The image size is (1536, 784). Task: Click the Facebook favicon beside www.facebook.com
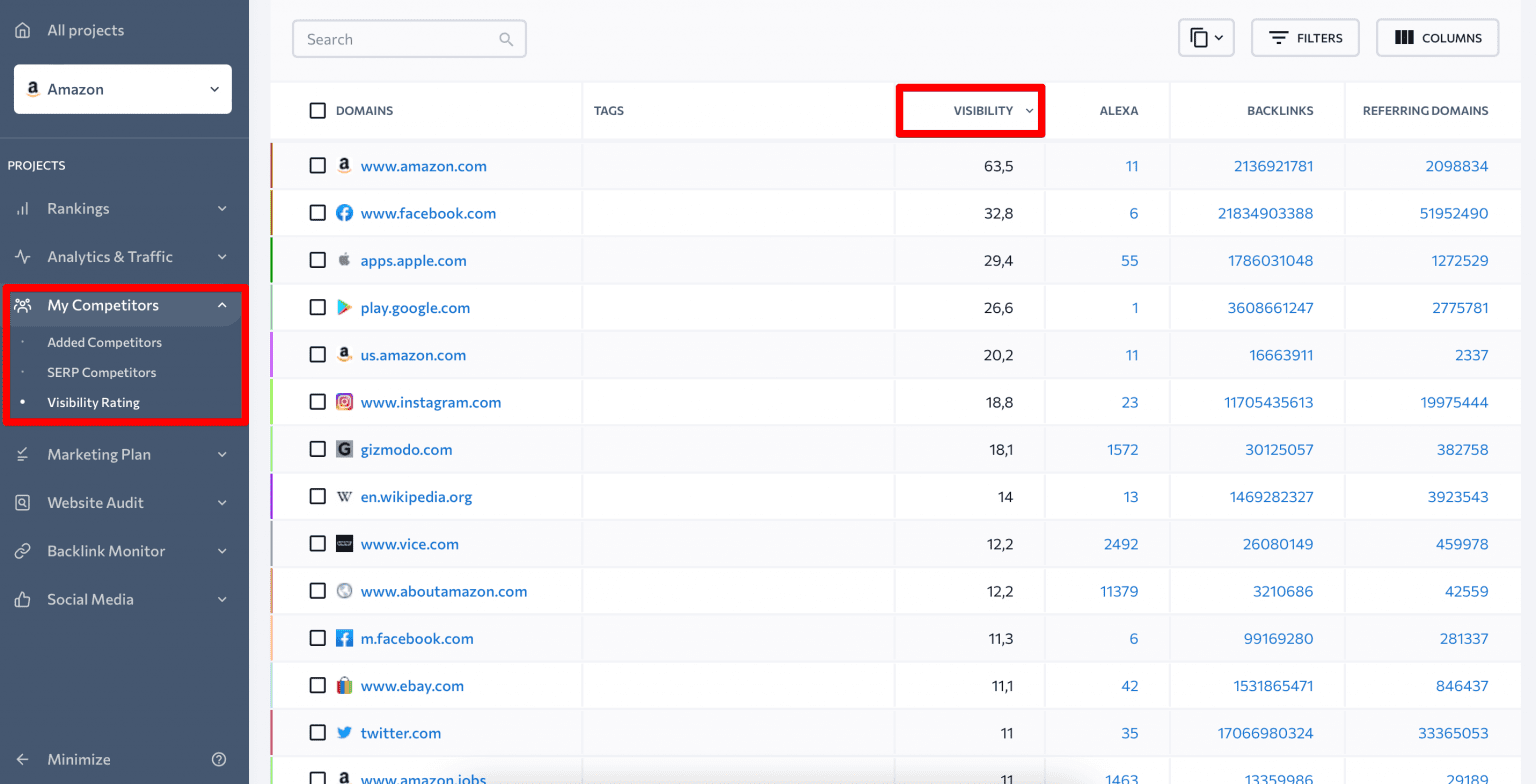(x=344, y=213)
